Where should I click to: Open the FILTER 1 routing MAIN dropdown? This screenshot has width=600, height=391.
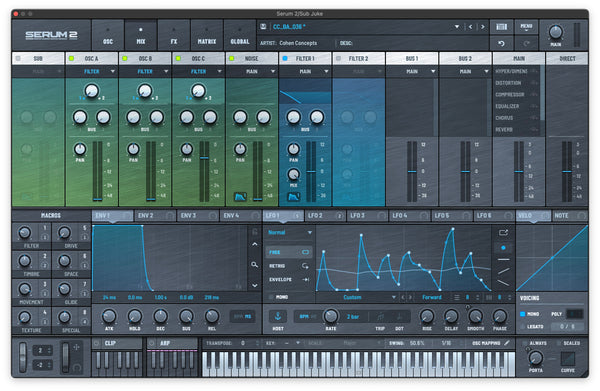[305, 72]
